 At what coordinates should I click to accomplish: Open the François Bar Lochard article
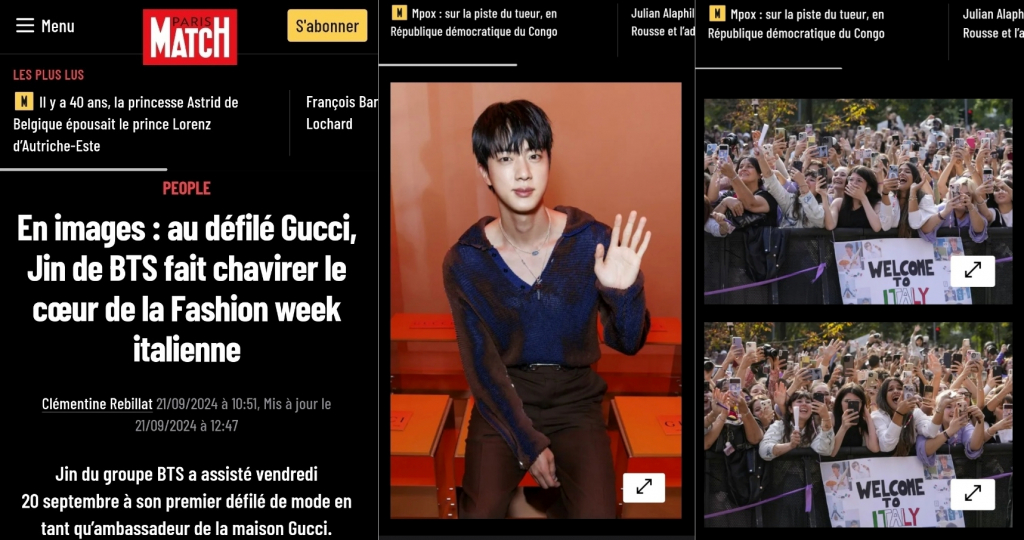point(342,113)
